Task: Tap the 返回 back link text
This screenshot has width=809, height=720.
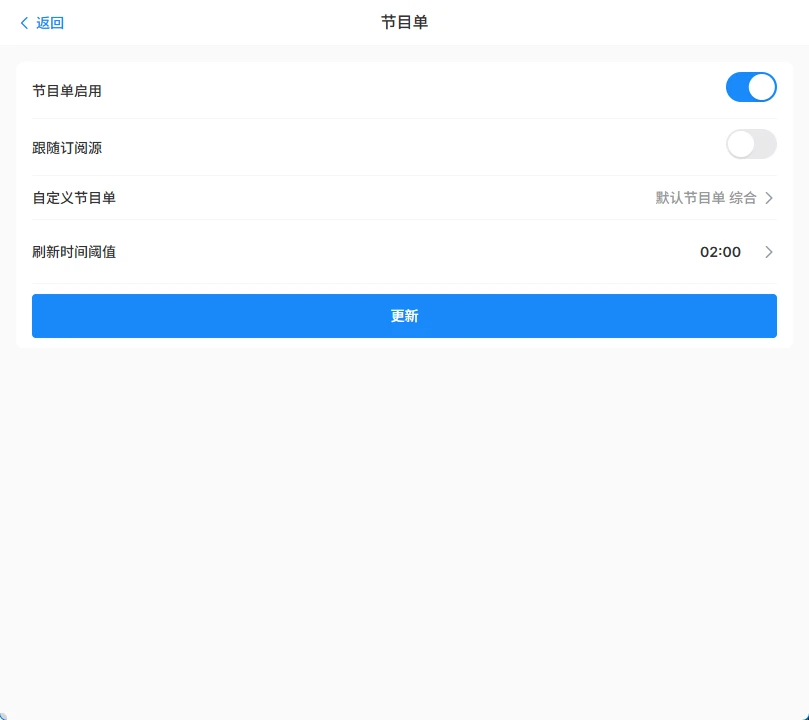Action: pos(50,23)
